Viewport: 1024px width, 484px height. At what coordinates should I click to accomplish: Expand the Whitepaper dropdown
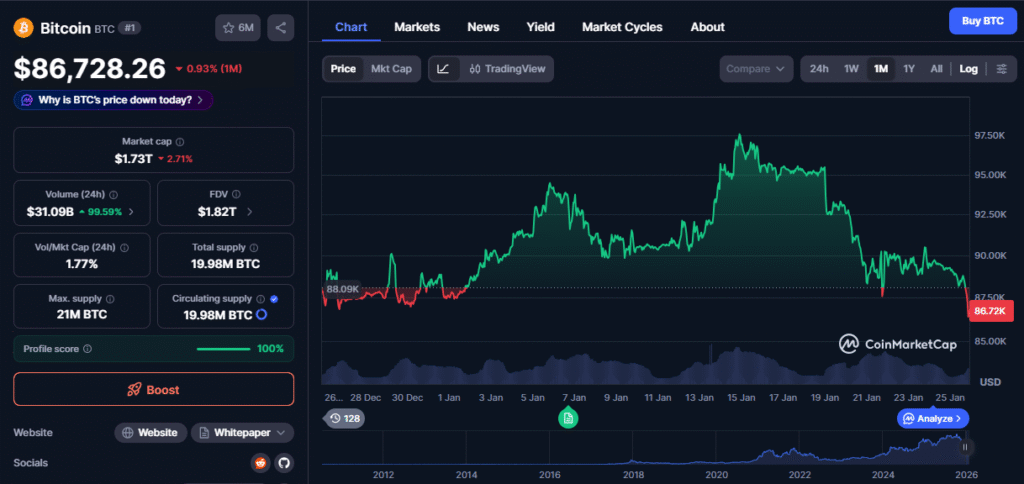[242, 432]
